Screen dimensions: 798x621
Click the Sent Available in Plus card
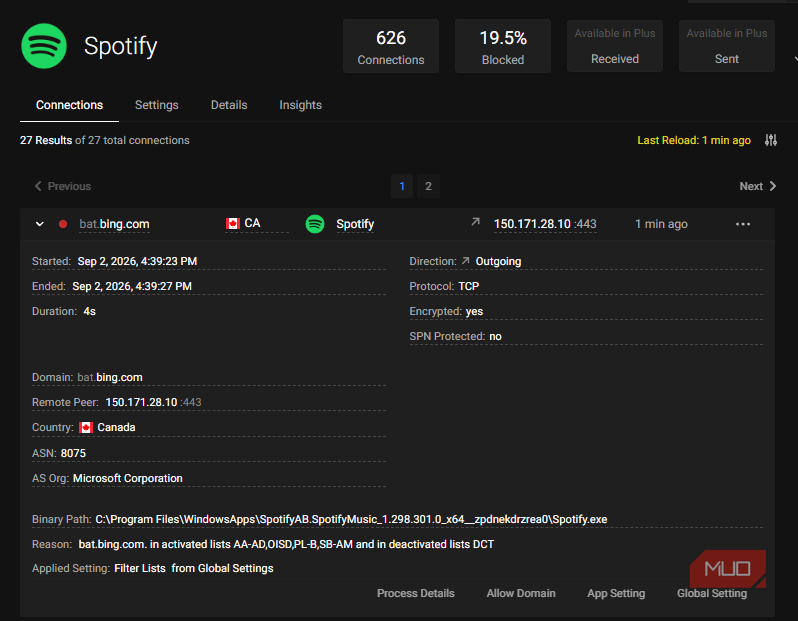(x=727, y=46)
